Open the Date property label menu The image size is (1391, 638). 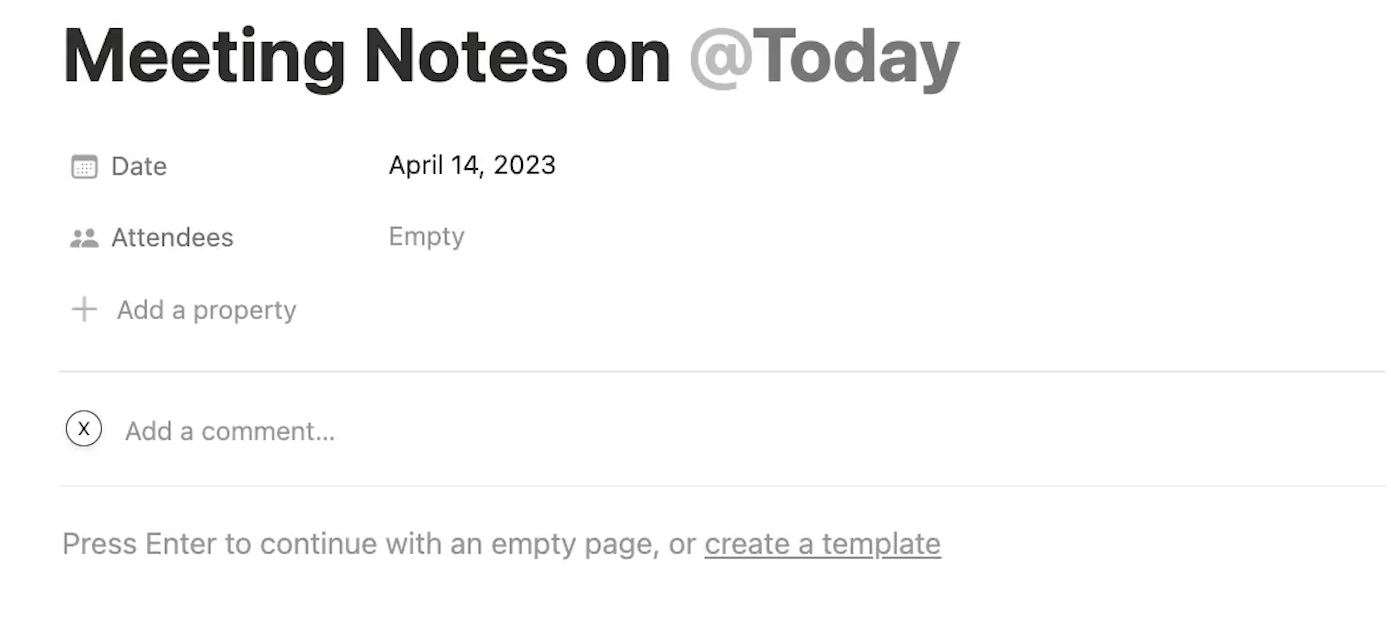pyautogui.click(x=139, y=166)
